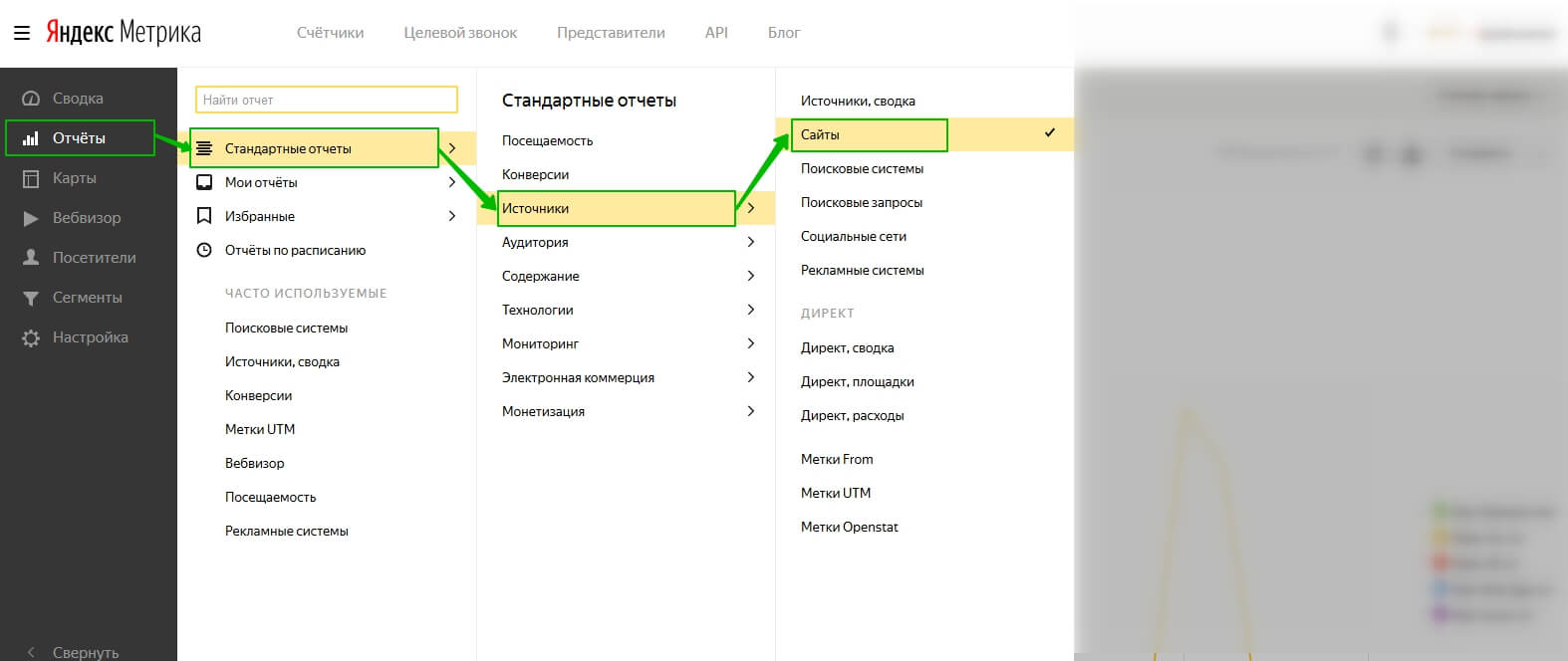This screenshot has height=661, width=1568.
Task: Open the Директ, площадки report
Action: click(x=858, y=381)
